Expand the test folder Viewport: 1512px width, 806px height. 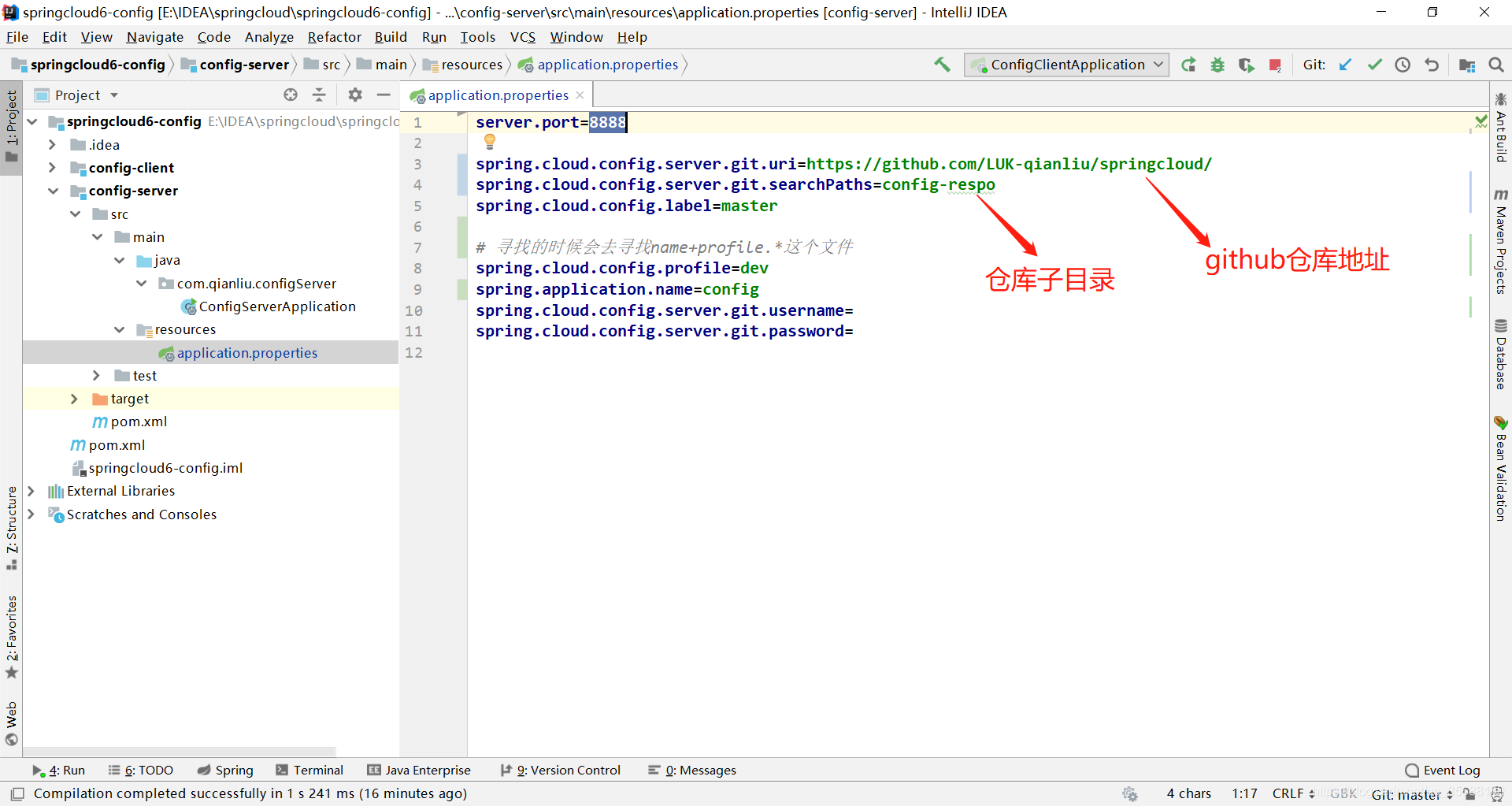(x=96, y=376)
